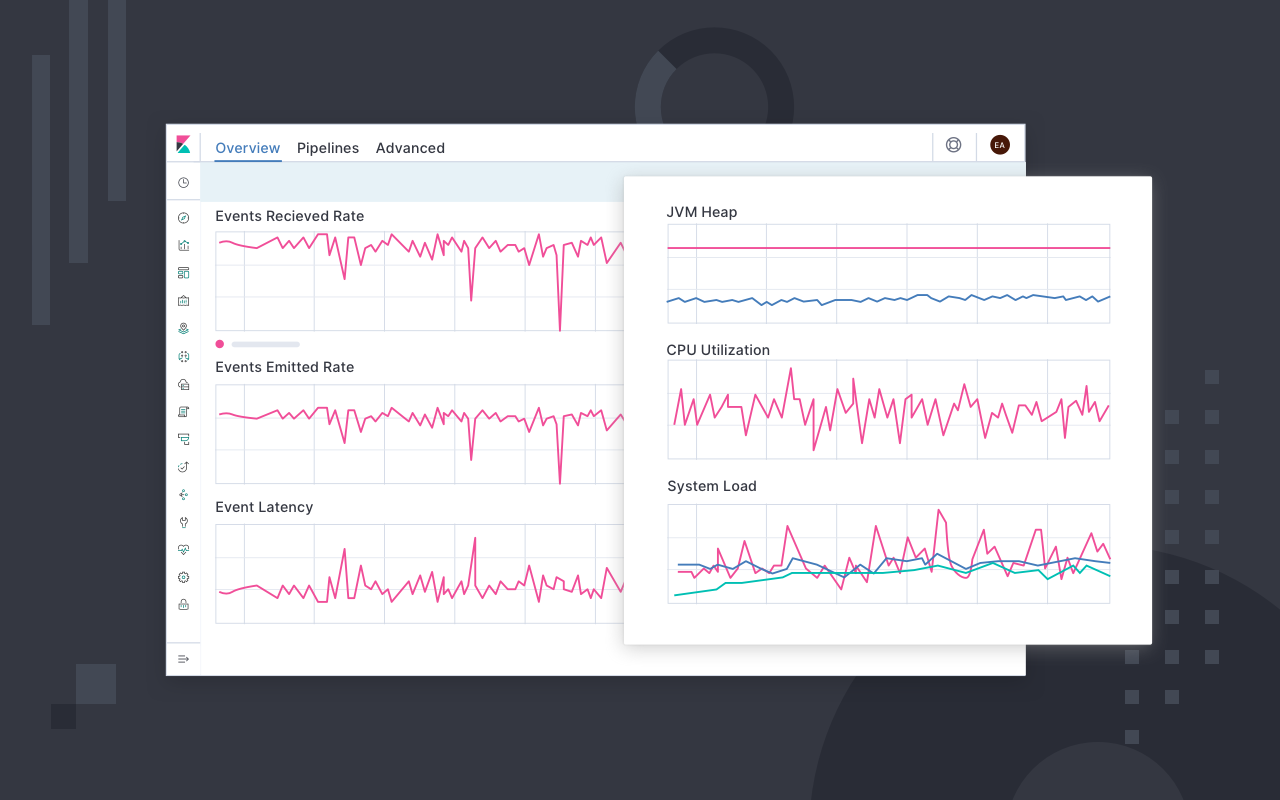Switch to the Advanced tab
Viewport: 1280px width, 800px height.
(x=410, y=148)
